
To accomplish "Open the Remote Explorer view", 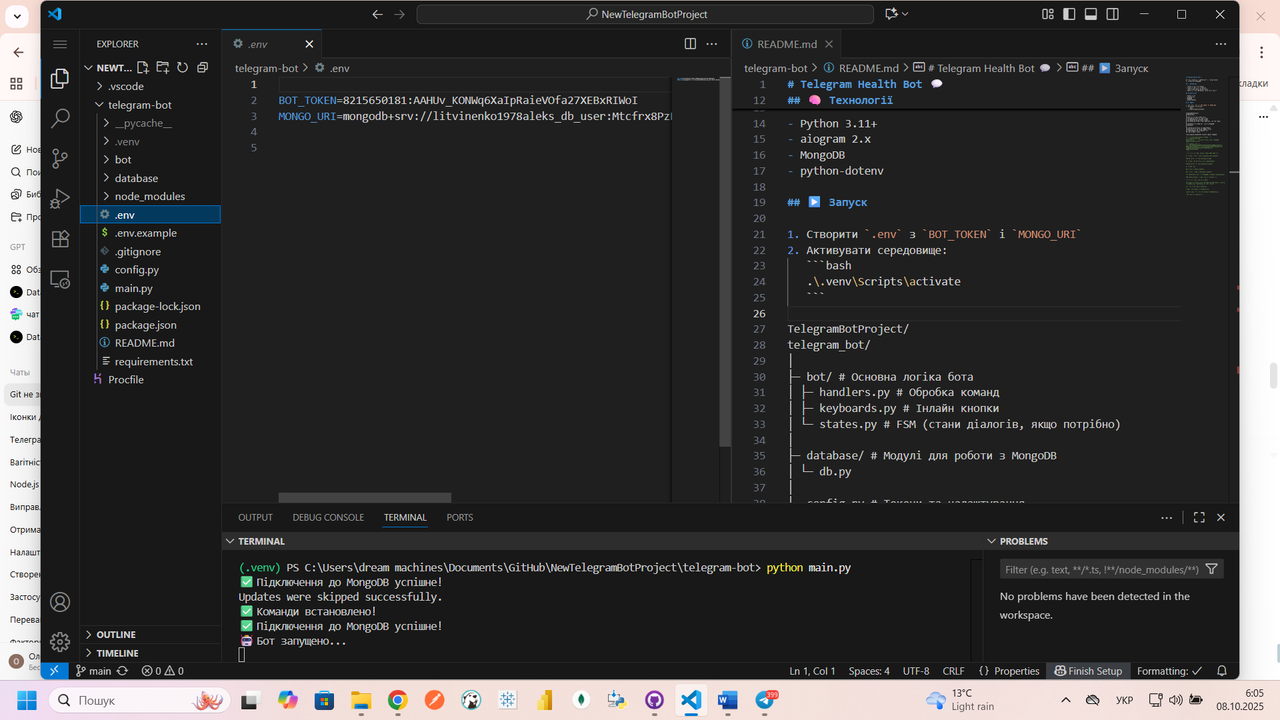I will point(60,280).
